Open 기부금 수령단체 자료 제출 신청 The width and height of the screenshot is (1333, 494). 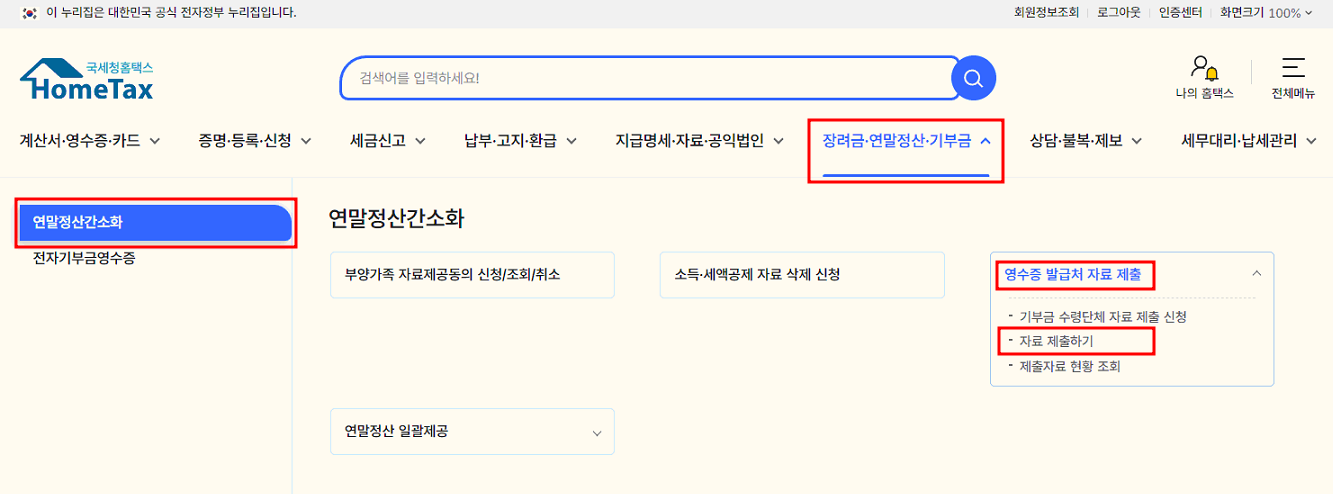point(1103,317)
